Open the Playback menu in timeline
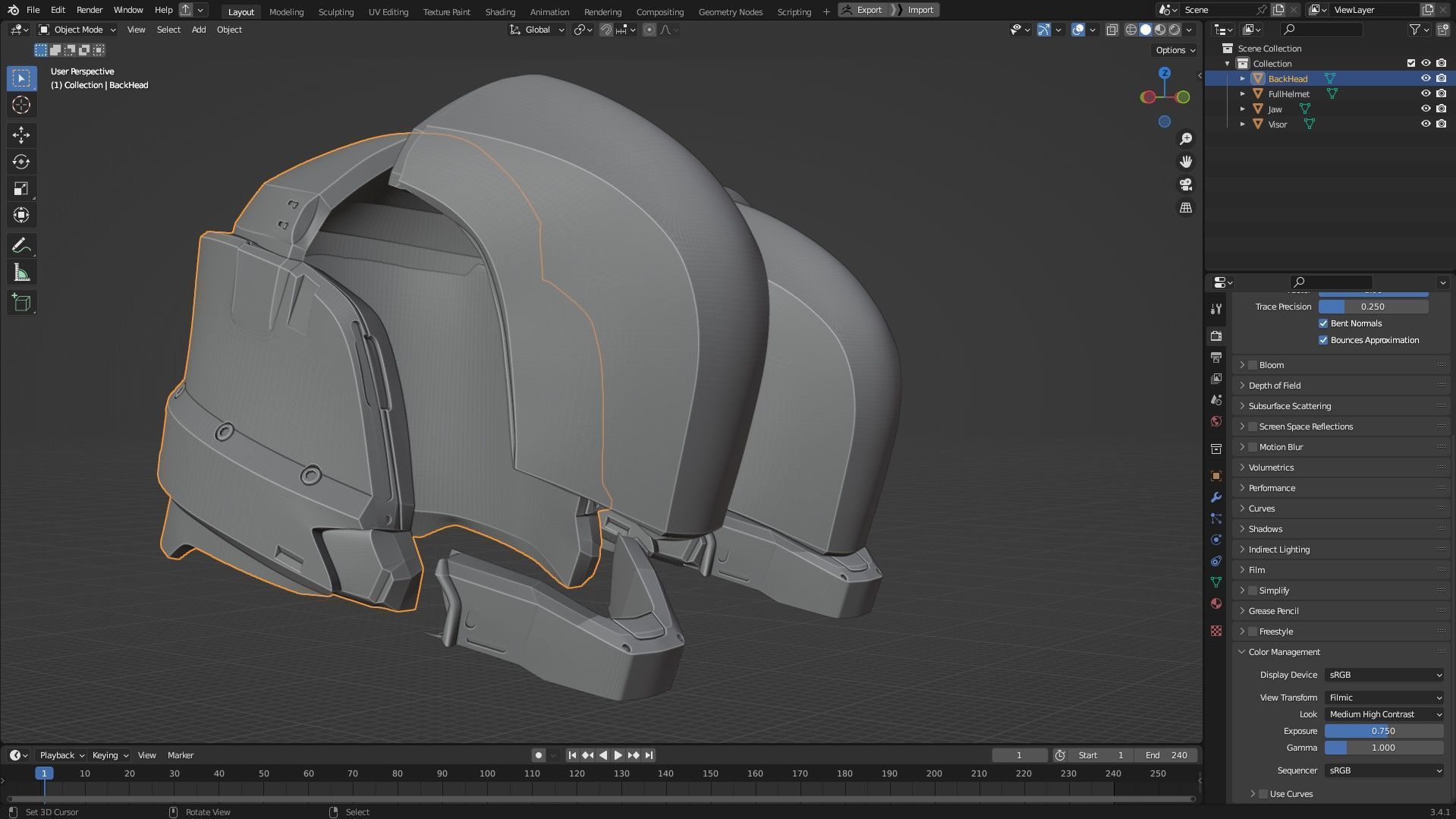Screen dimensions: 1456x819 click(61, 755)
